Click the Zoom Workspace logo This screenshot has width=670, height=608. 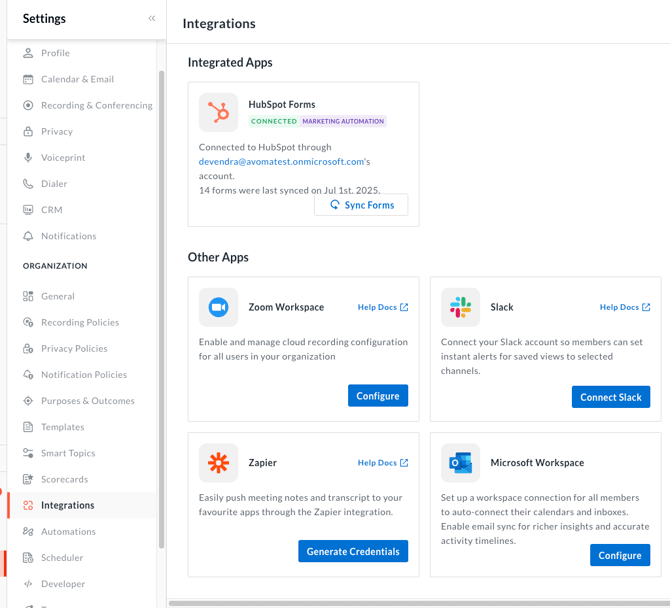[x=218, y=307]
